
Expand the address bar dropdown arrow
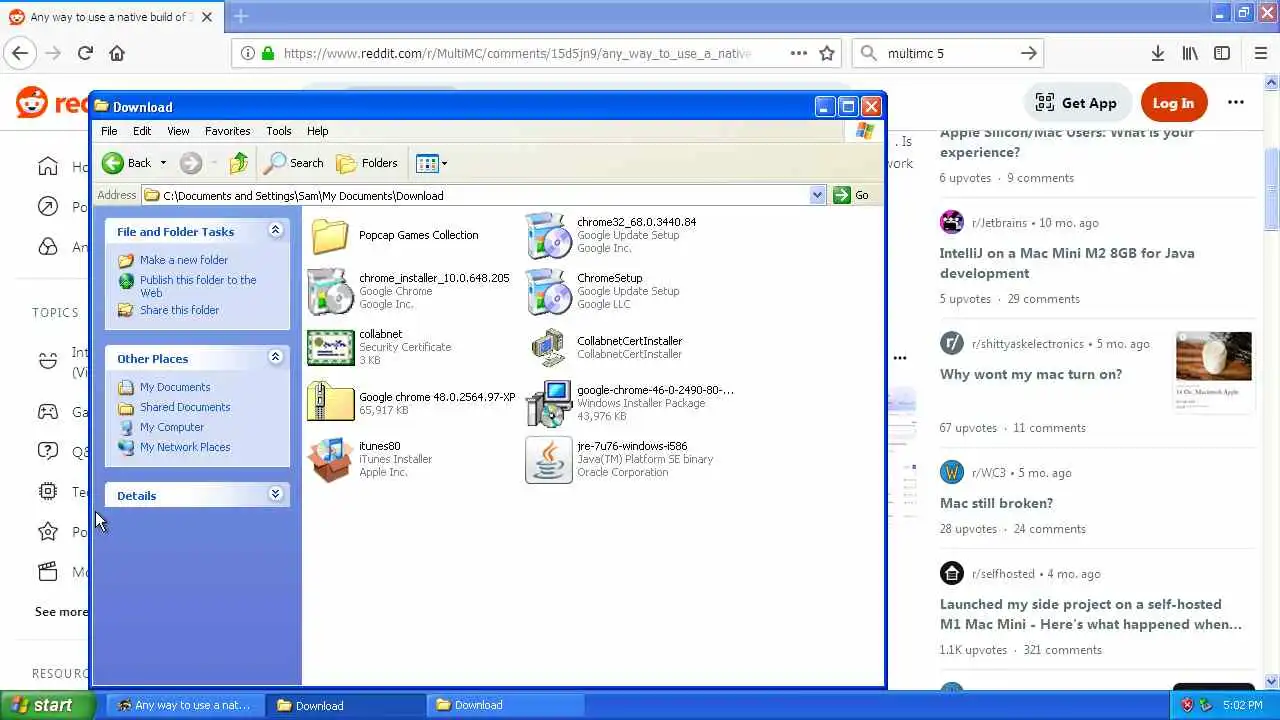[x=817, y=195]
